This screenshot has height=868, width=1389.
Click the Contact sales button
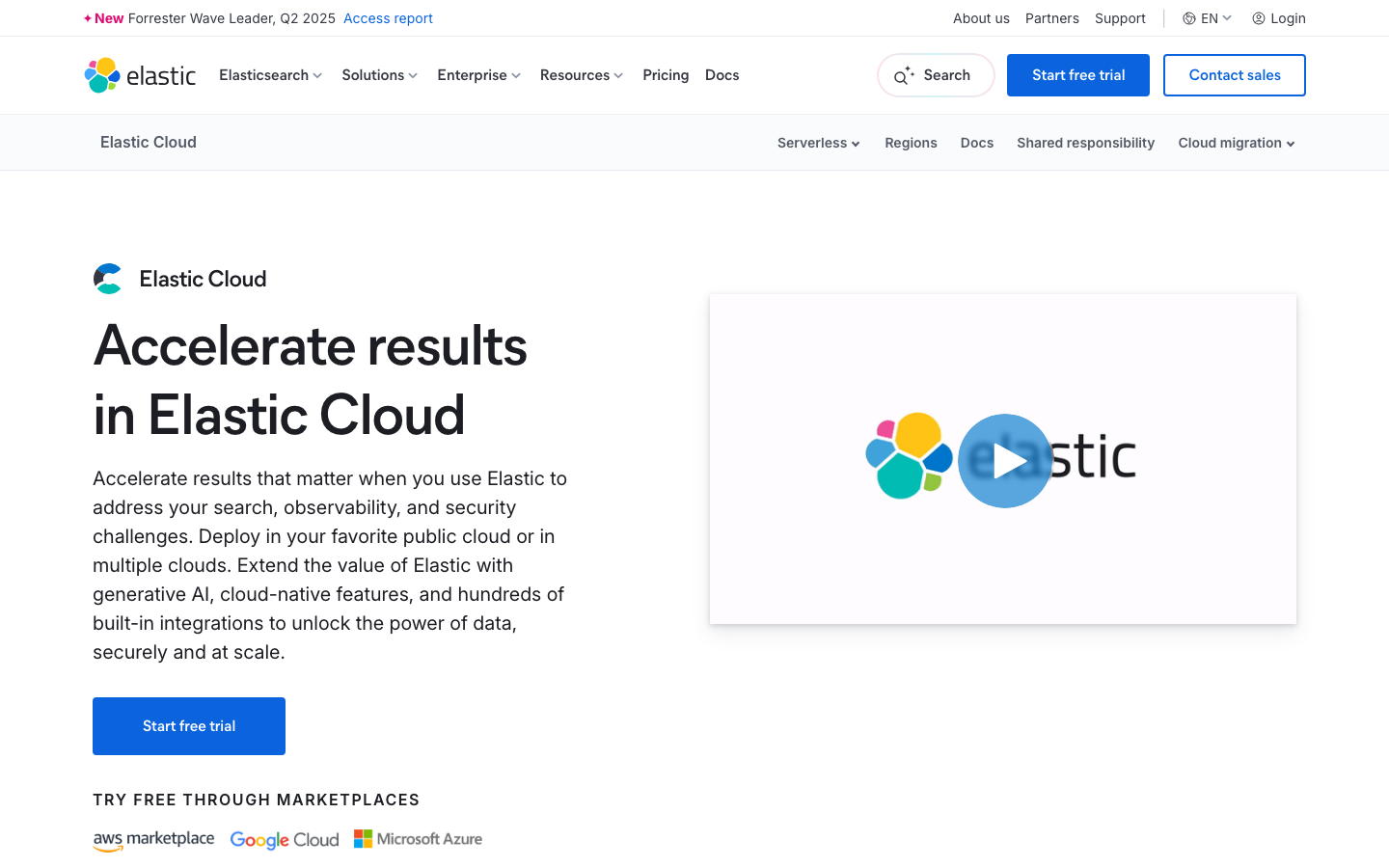pyautogui.click(x=1235, y=75)
